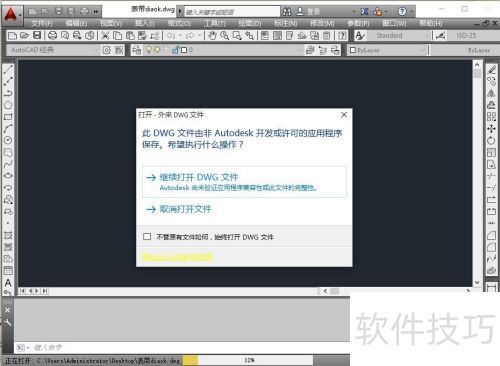Screen dimensions: 500x366
Task: Open the 工具(T) menu
Action: (215, 23)
